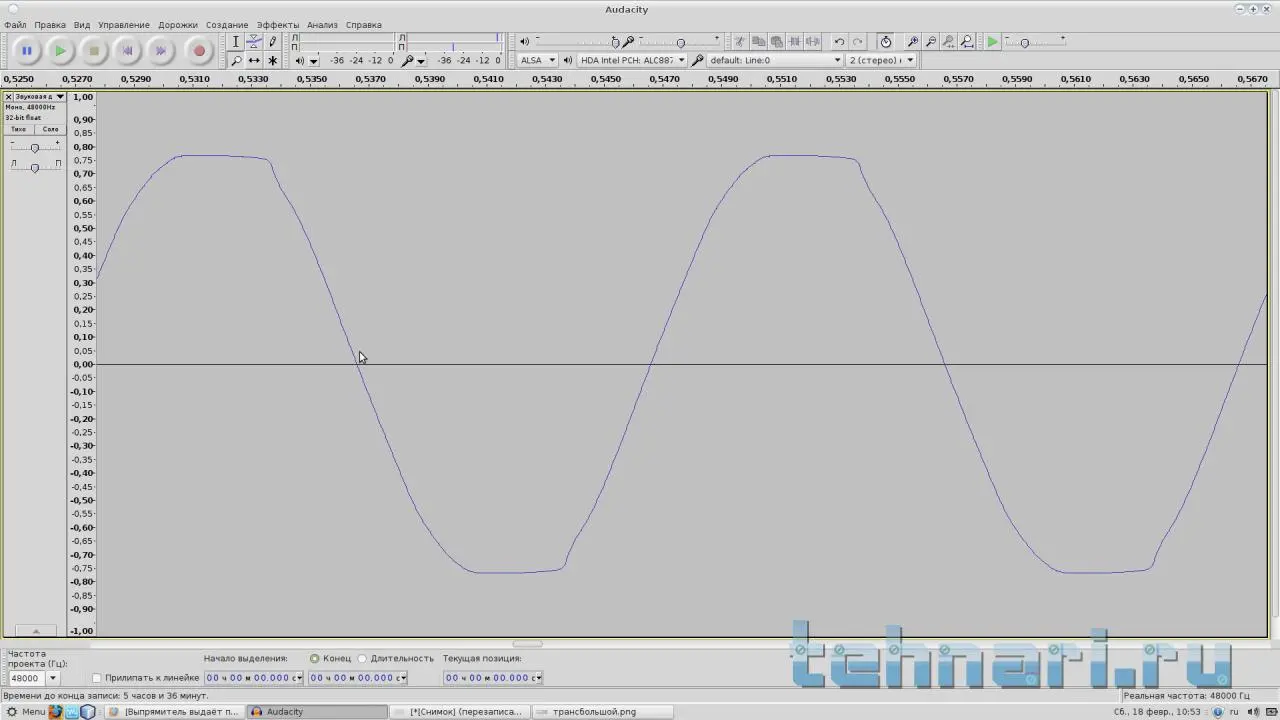Open the 'Эффекты' menu

pyautogui.click(x=277, y=25)
